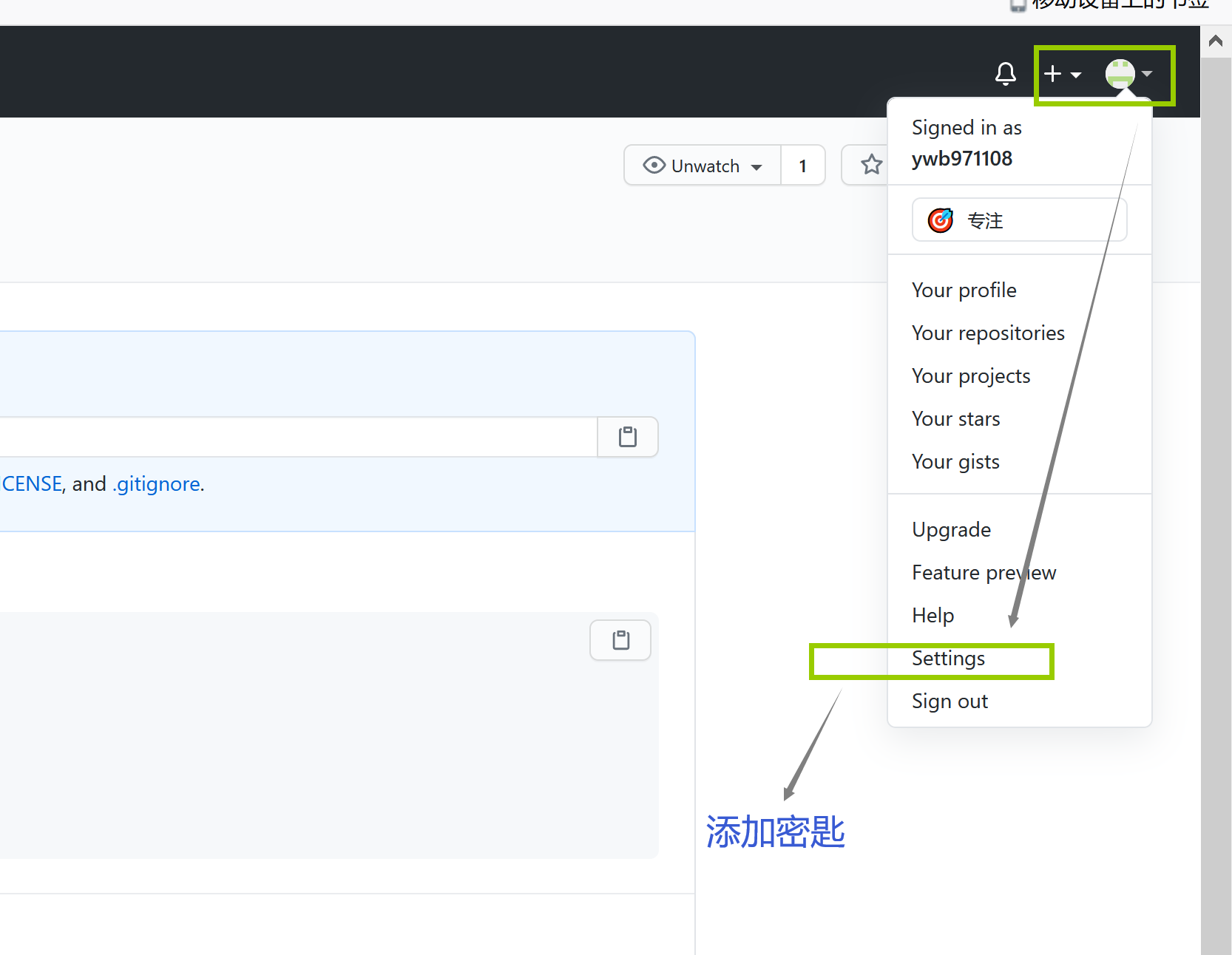Star this repository
This screenshot has width=1232, height=955.
pyautogui.click(x=870, y=165)
